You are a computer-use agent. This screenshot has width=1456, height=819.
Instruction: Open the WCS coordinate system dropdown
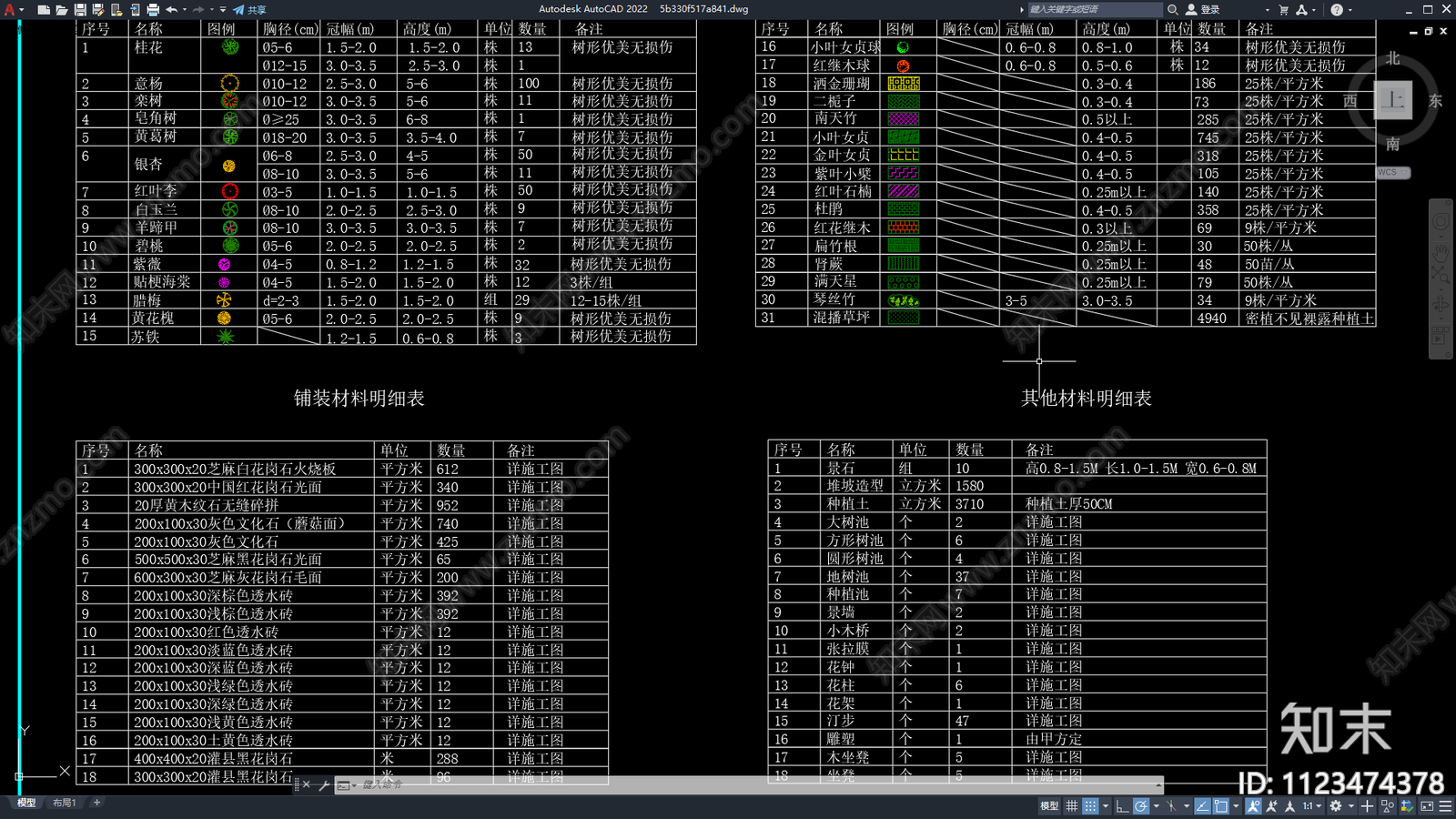pyautogui.click(x=1392, y=172)
